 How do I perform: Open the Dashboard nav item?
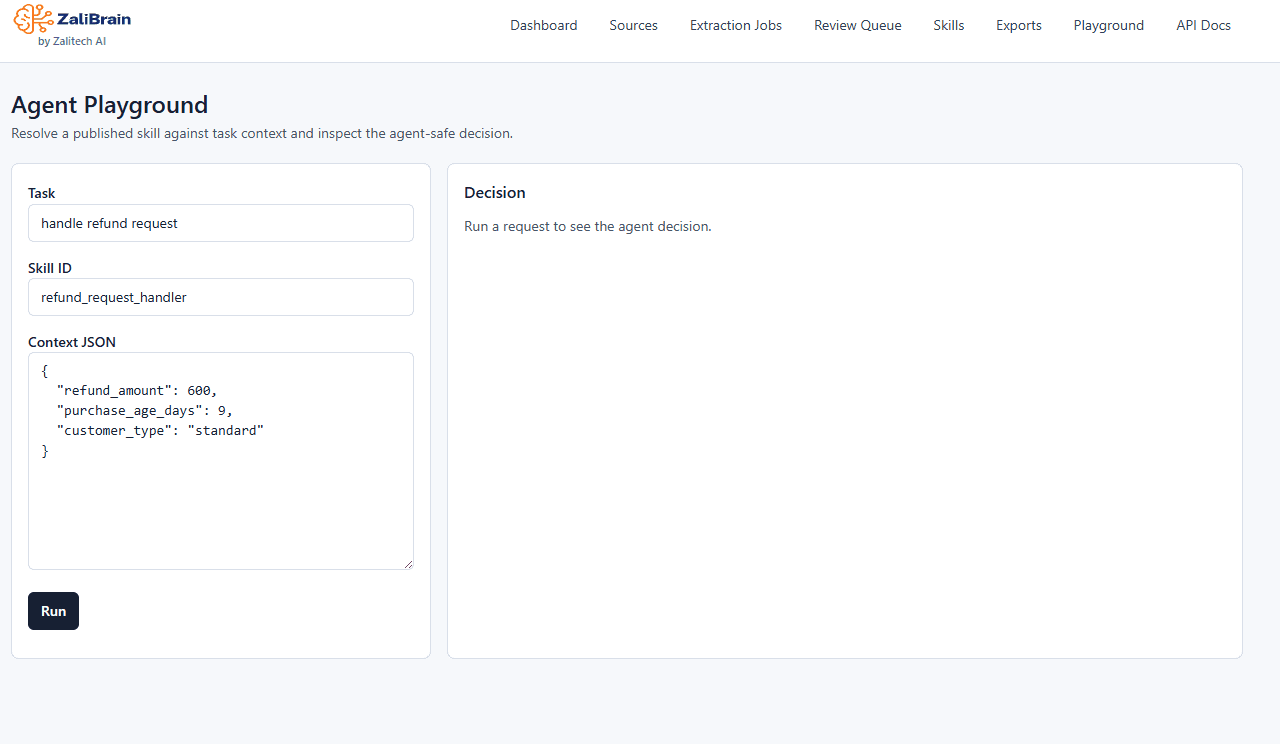[544, 26]
